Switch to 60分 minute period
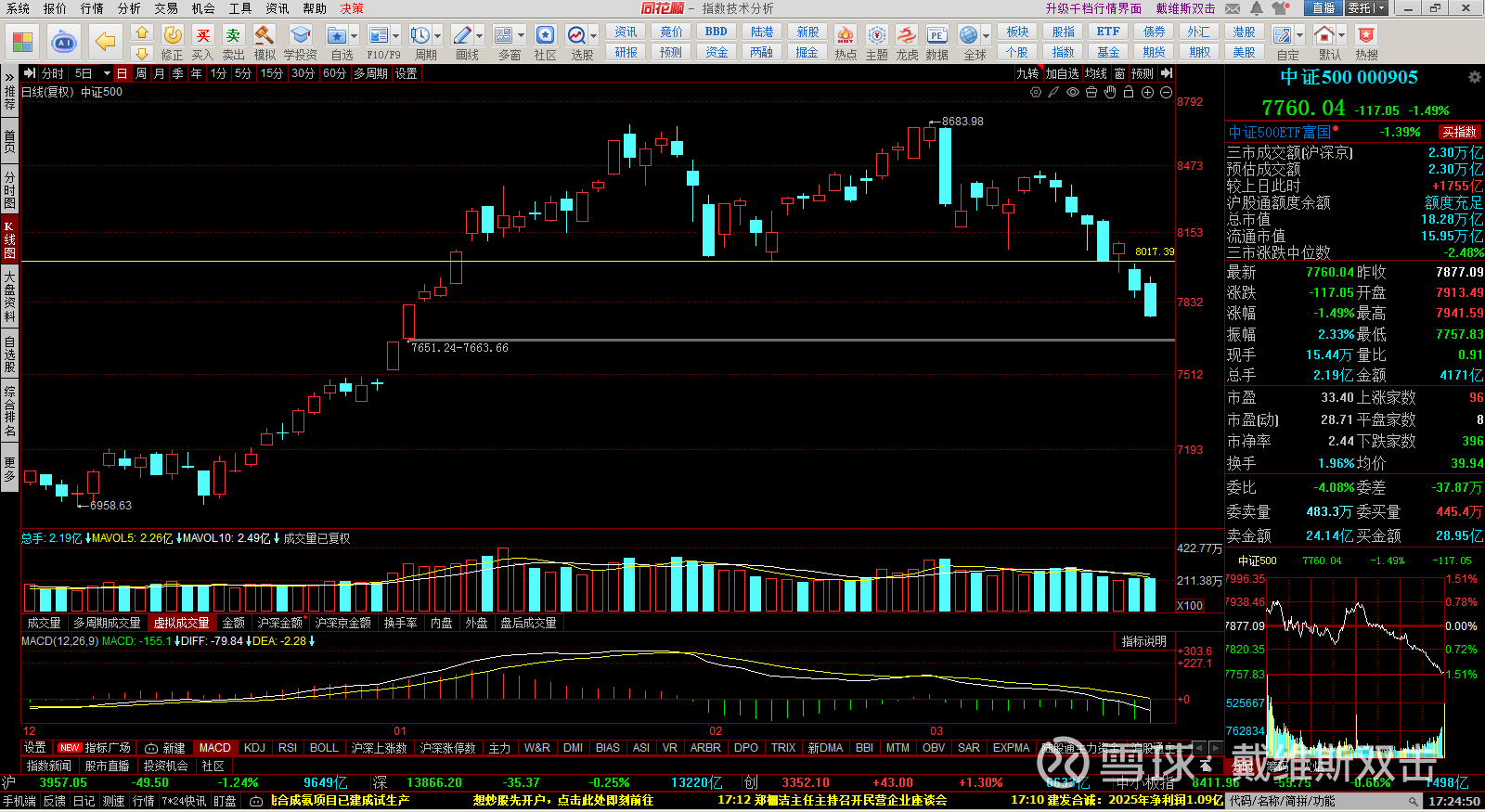 tap(334, 73)
